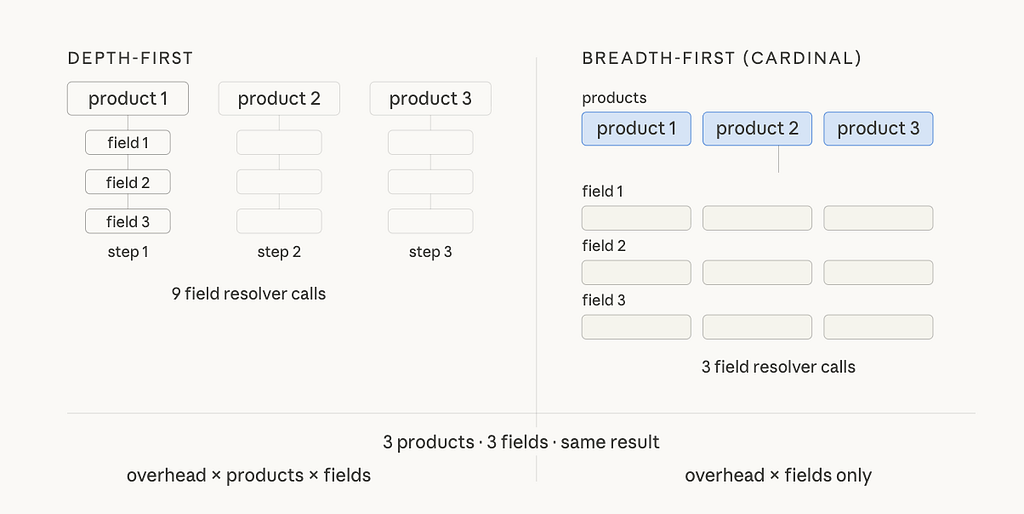Click the blue product 1 box
Image resolution: width=1024 pixels, height=514 pixels.
point(636,129)
